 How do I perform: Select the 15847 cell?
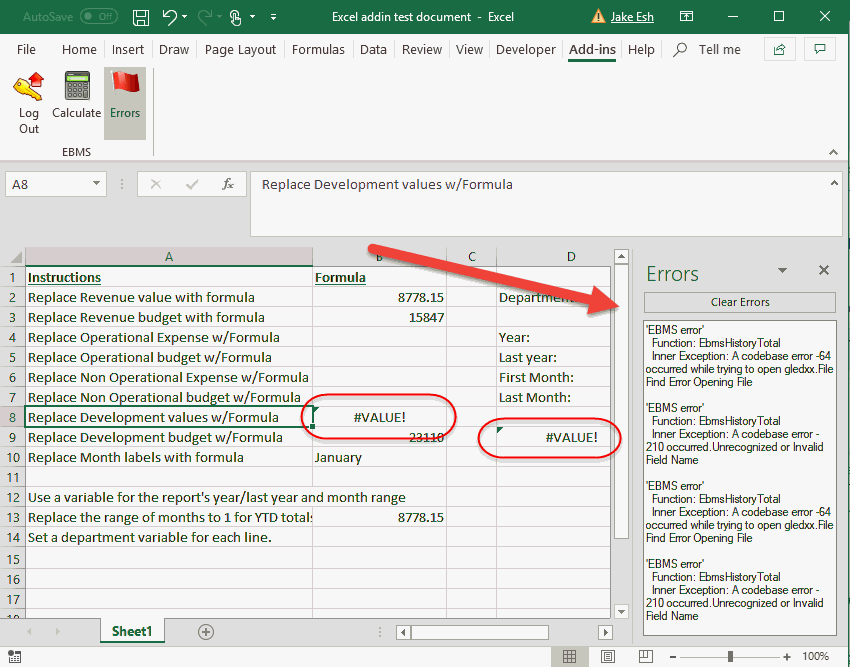pyautogui.click(x=379, y=317)
